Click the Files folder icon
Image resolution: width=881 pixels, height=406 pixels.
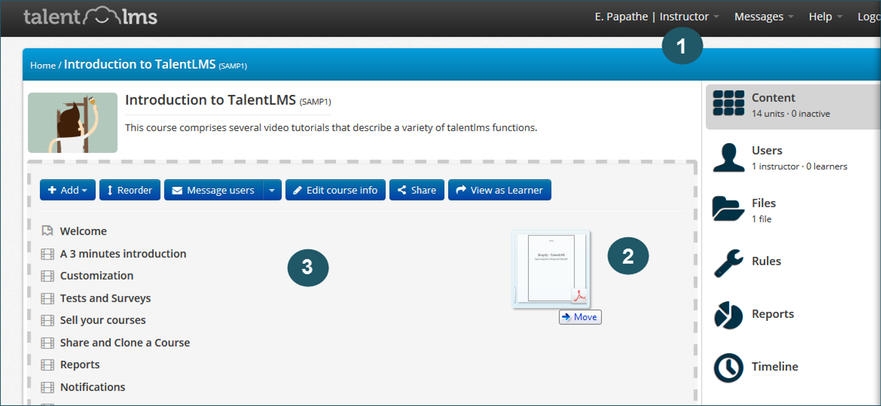click(x=728, y=209)
